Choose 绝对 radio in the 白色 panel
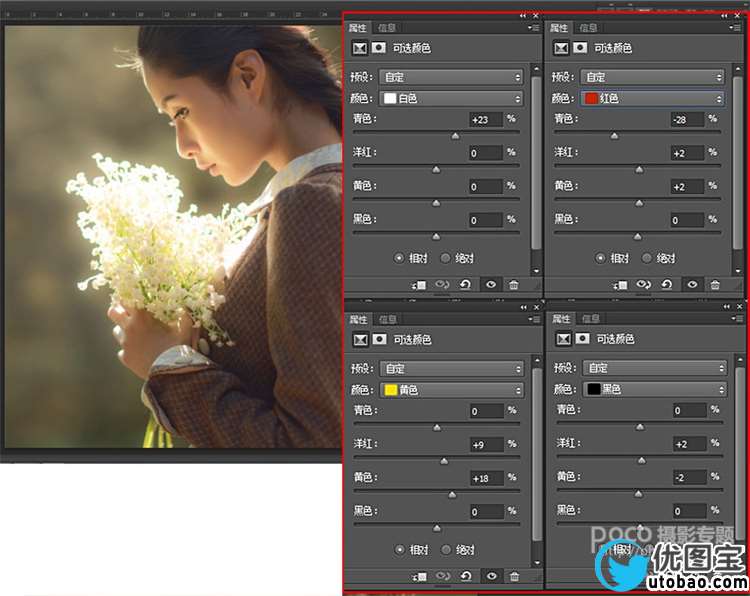The image size is (750, 596). (445, 258)
